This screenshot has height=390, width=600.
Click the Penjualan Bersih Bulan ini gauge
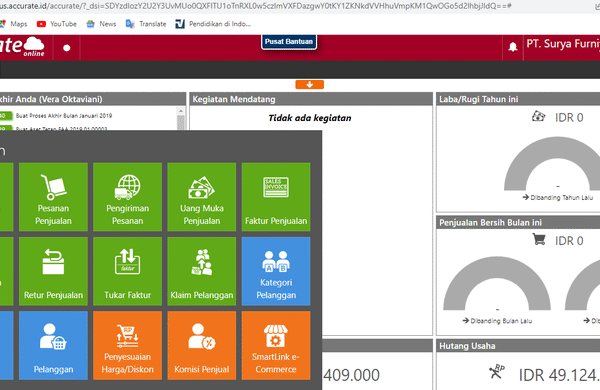coord(497,283)
